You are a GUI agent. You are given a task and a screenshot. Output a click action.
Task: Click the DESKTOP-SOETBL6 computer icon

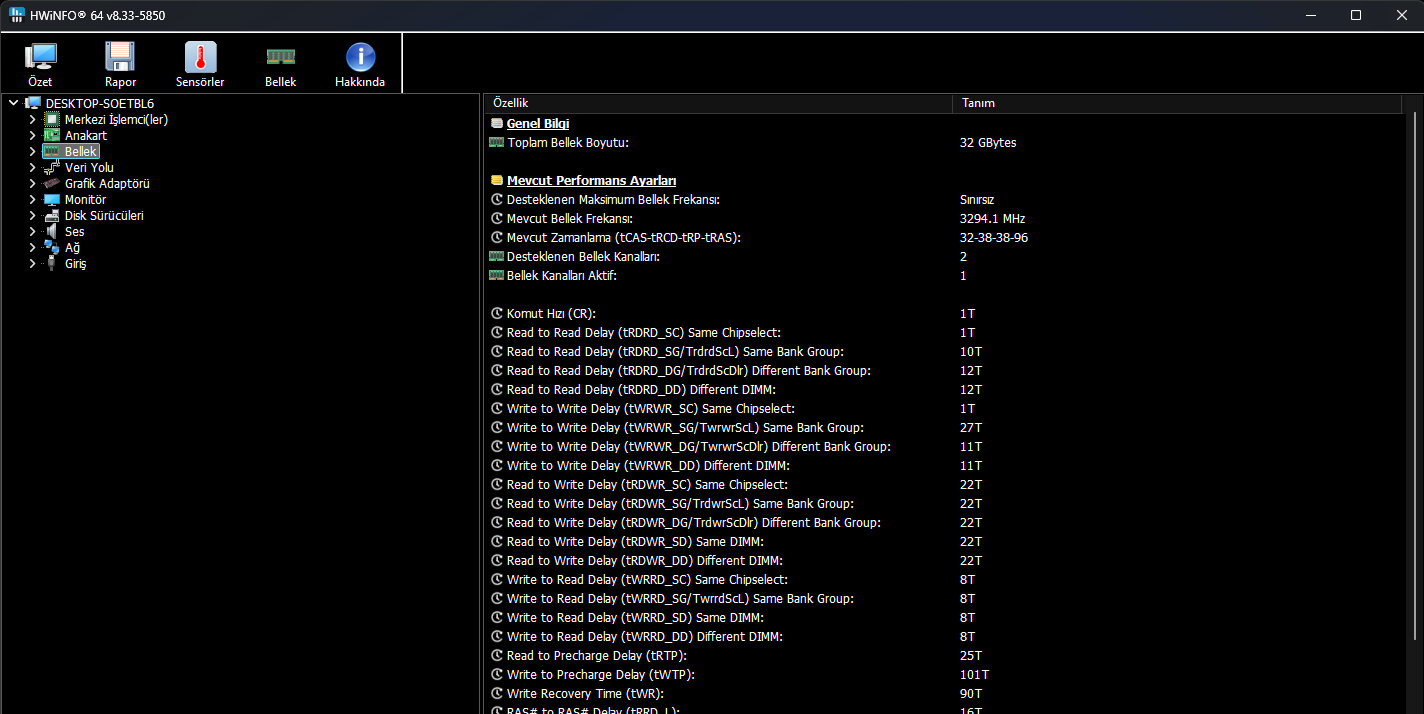tap(33, 103)
